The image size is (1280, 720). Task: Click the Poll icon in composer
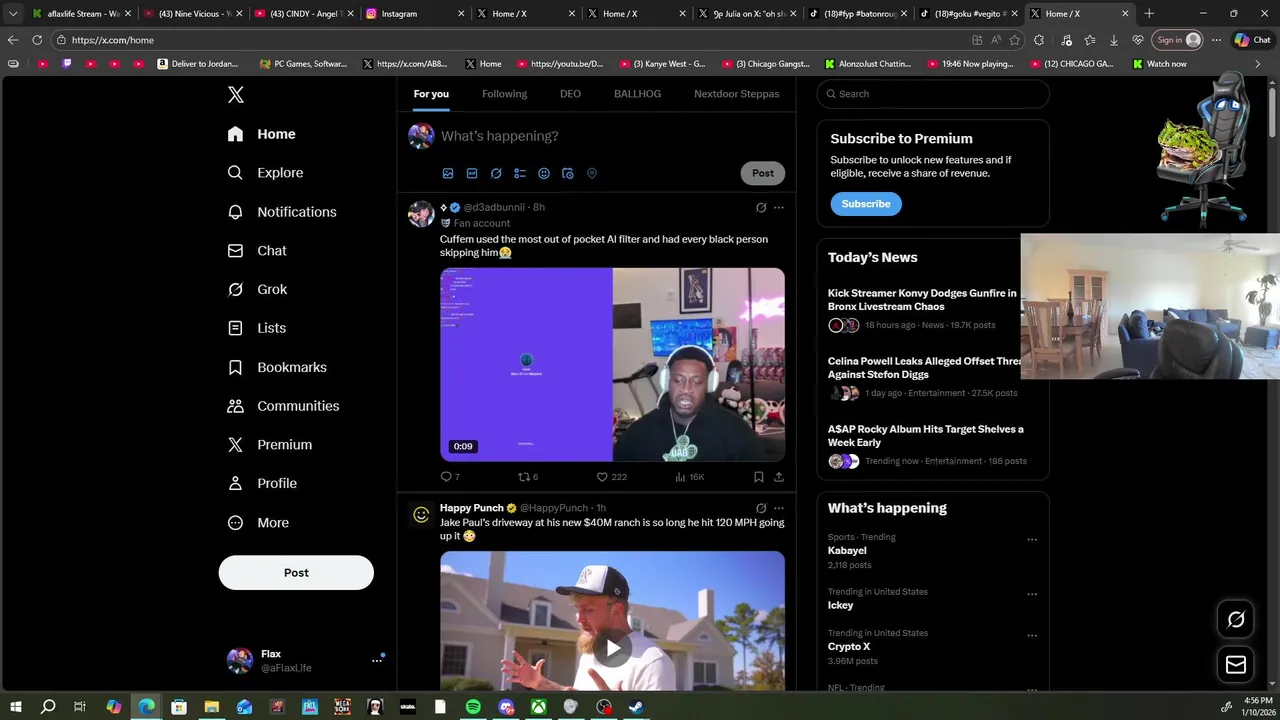pos(520,173)
